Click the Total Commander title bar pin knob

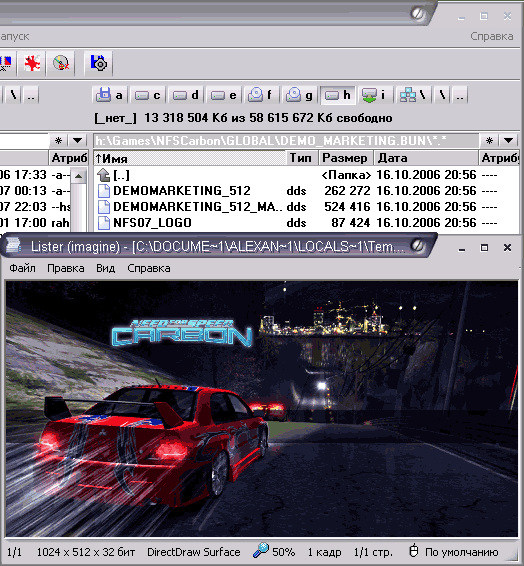418,14
